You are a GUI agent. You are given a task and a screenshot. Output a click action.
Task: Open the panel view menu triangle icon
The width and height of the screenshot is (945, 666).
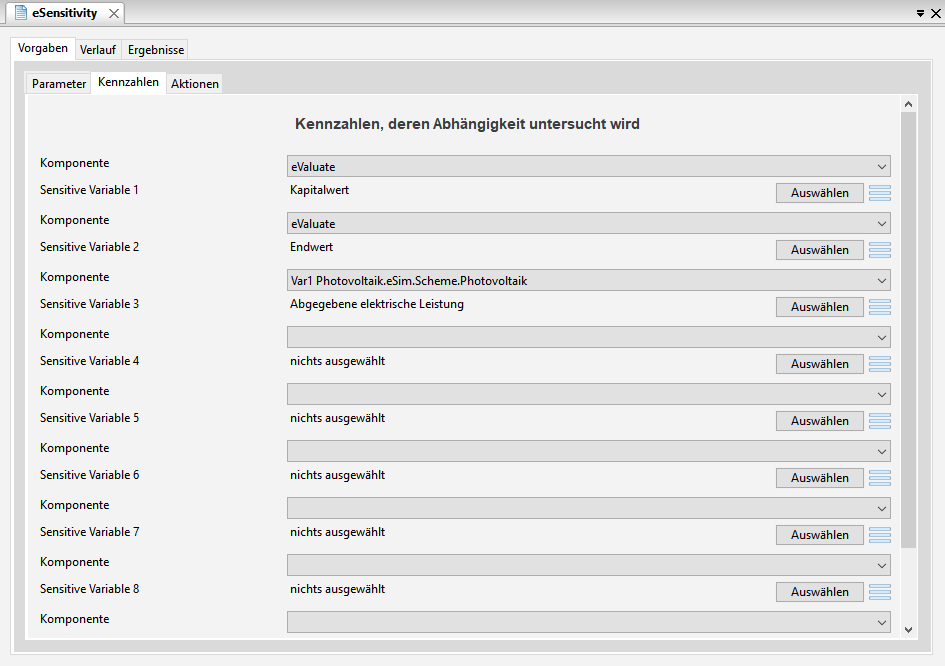point(920,13)
